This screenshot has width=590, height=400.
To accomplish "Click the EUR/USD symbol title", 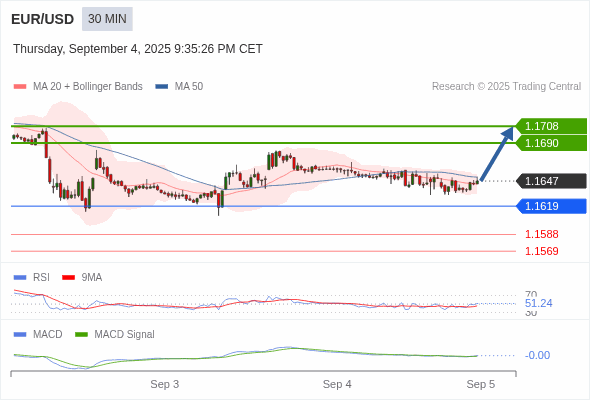I will [x=43, y=19].
